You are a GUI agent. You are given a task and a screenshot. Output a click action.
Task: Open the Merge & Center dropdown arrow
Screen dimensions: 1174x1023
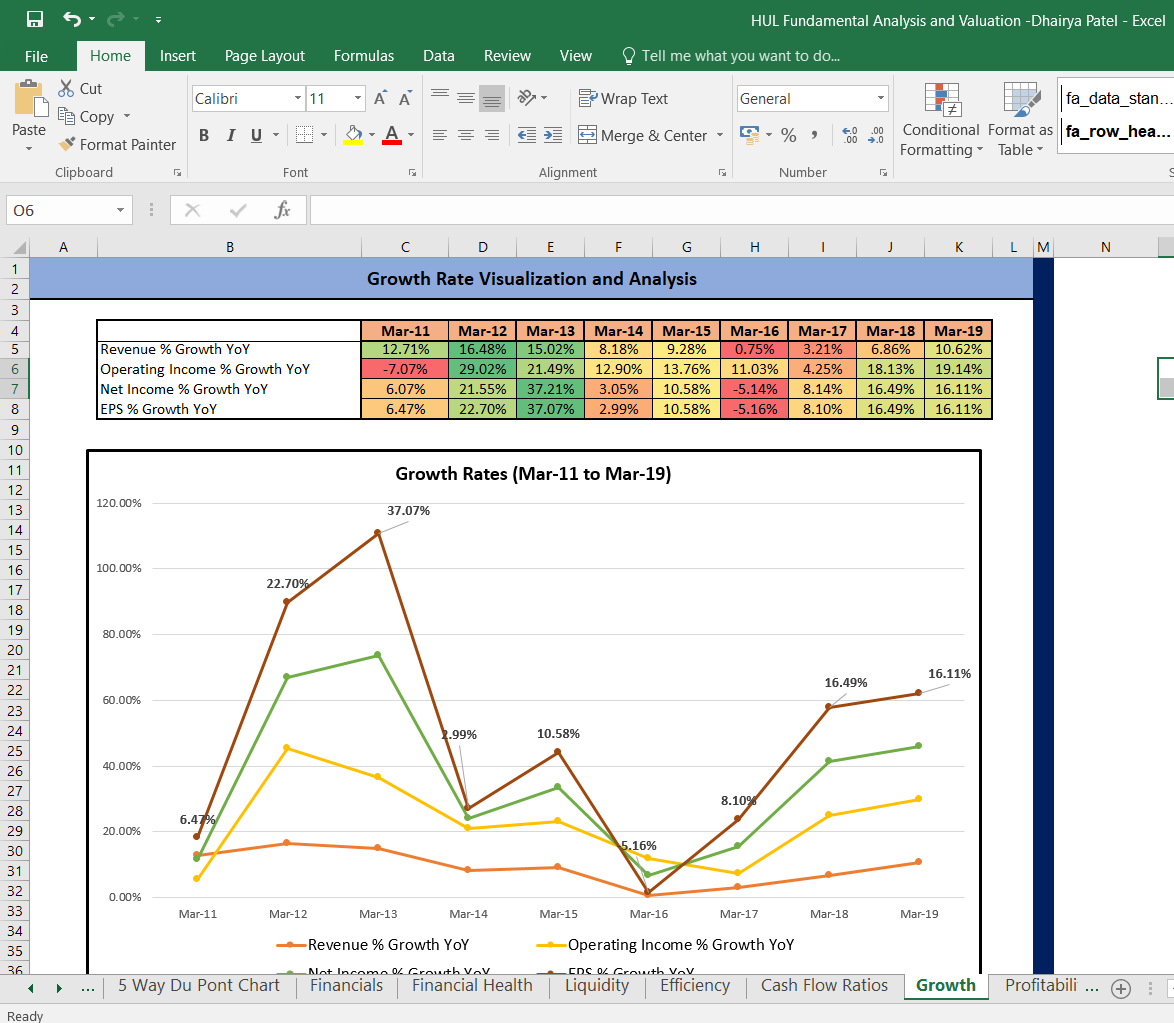pos(720,136)
